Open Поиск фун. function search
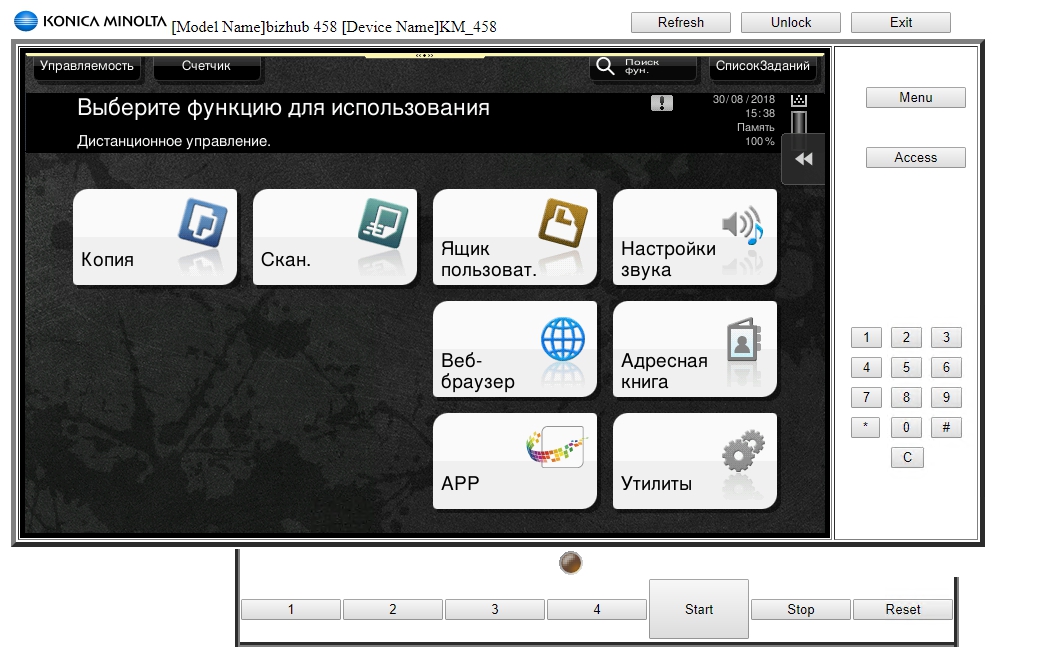 tap(643, 67)
